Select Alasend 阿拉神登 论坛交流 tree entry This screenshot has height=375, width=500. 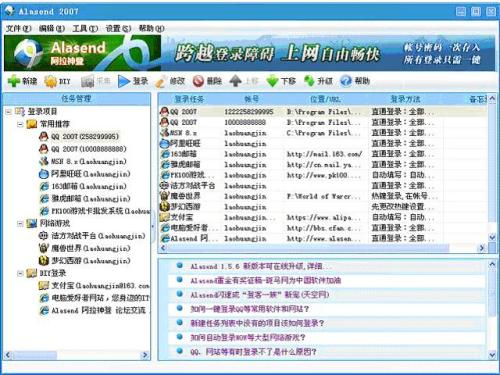coord(98,311)
